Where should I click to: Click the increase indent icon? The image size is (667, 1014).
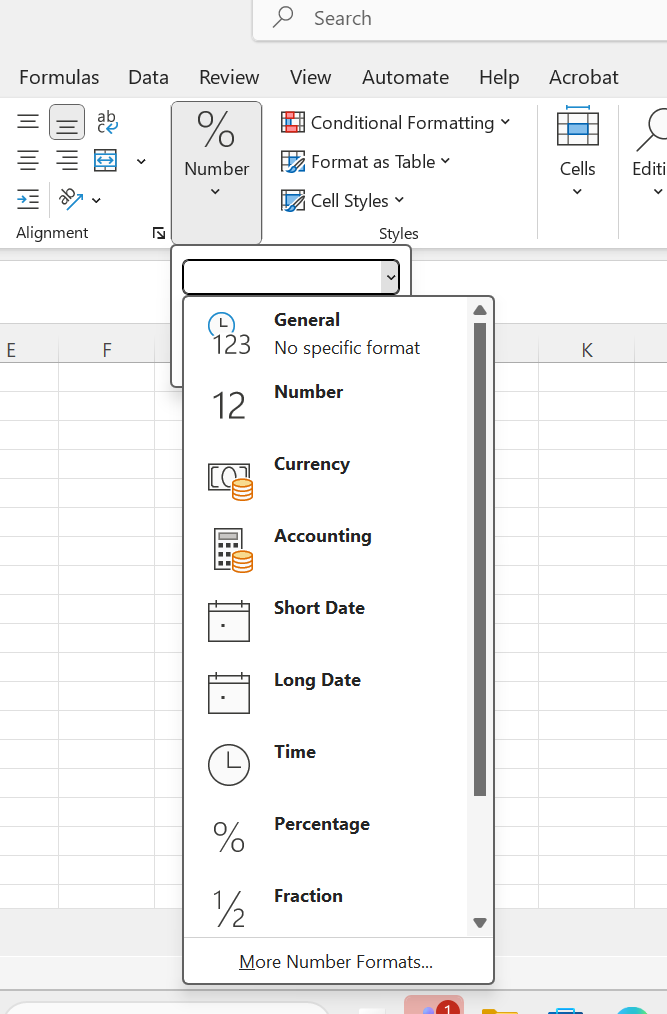(x=28, y=199)
